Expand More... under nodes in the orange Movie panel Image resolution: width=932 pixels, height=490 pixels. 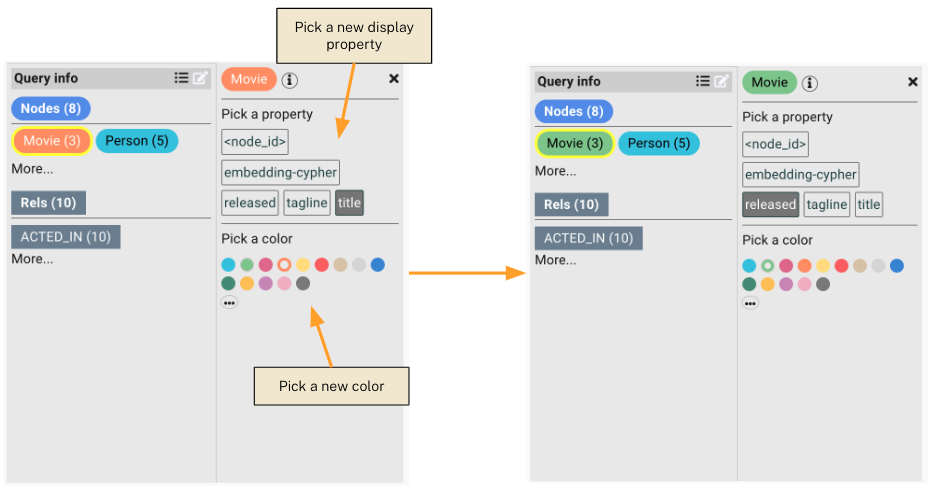(32, 169)
